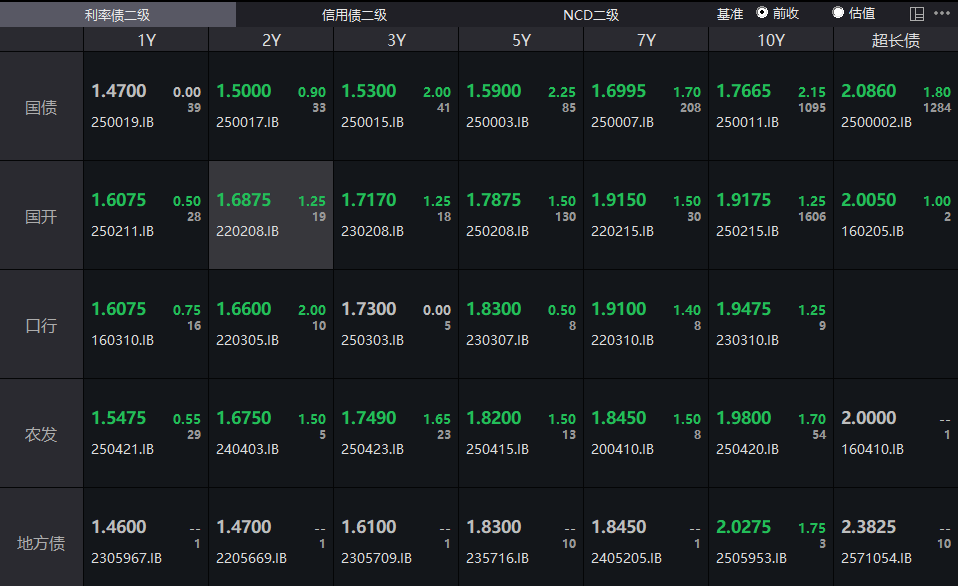Select the 估值 radio button

click(838, 13)
